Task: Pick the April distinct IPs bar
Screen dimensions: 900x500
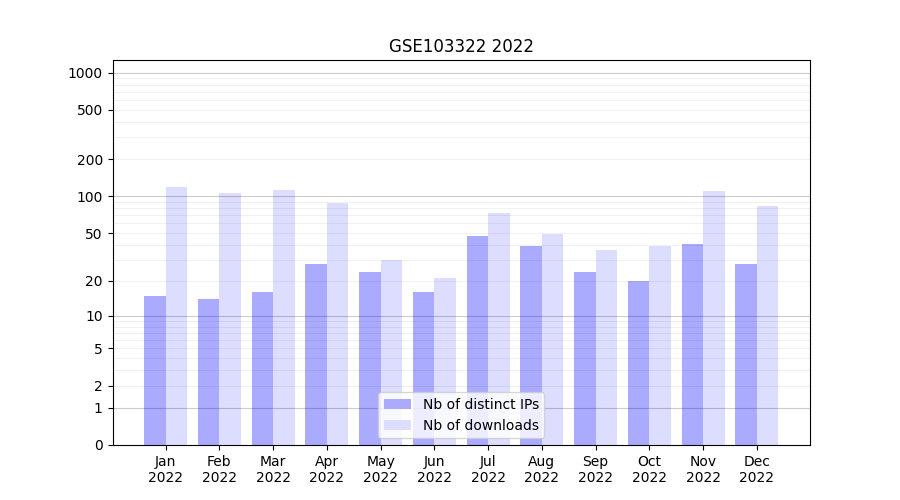Action: (x=316, y=354)
